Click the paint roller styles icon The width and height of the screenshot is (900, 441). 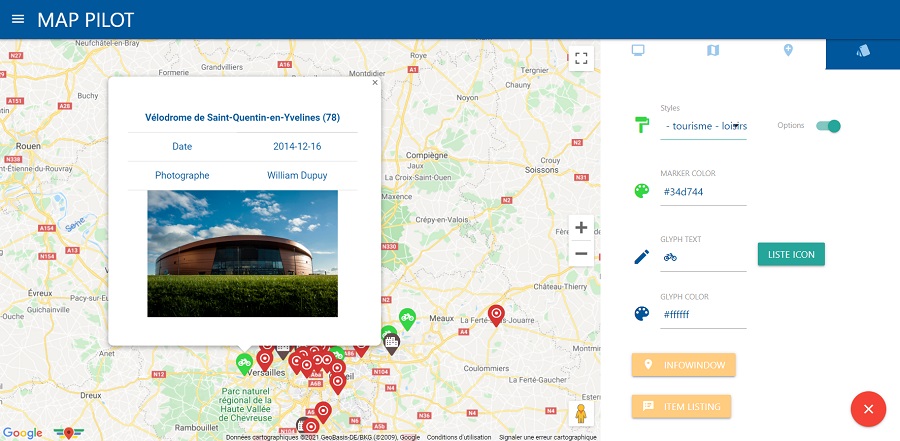[641, 125]
